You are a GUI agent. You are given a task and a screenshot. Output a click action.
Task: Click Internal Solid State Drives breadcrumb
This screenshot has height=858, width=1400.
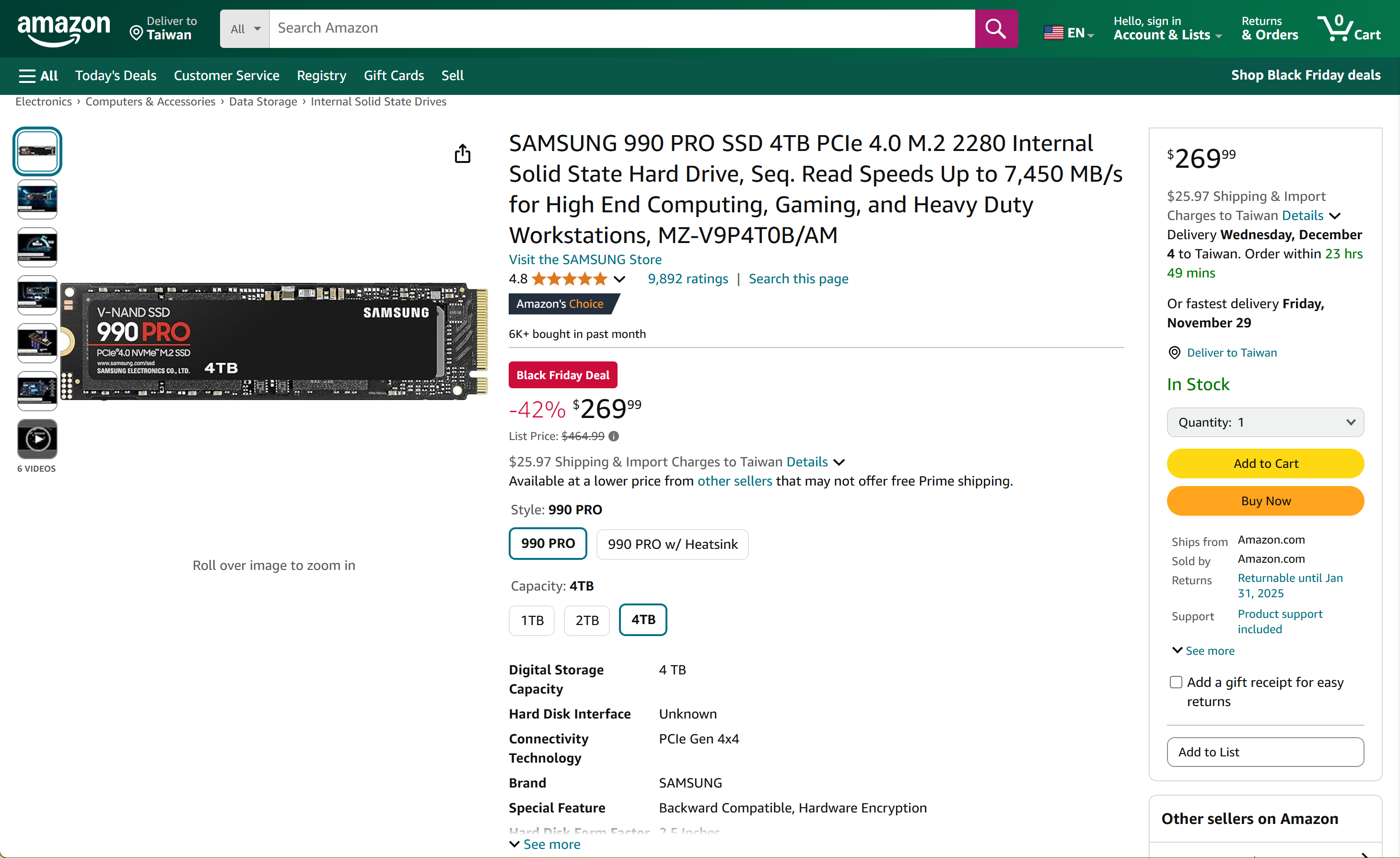pos(378,101)
